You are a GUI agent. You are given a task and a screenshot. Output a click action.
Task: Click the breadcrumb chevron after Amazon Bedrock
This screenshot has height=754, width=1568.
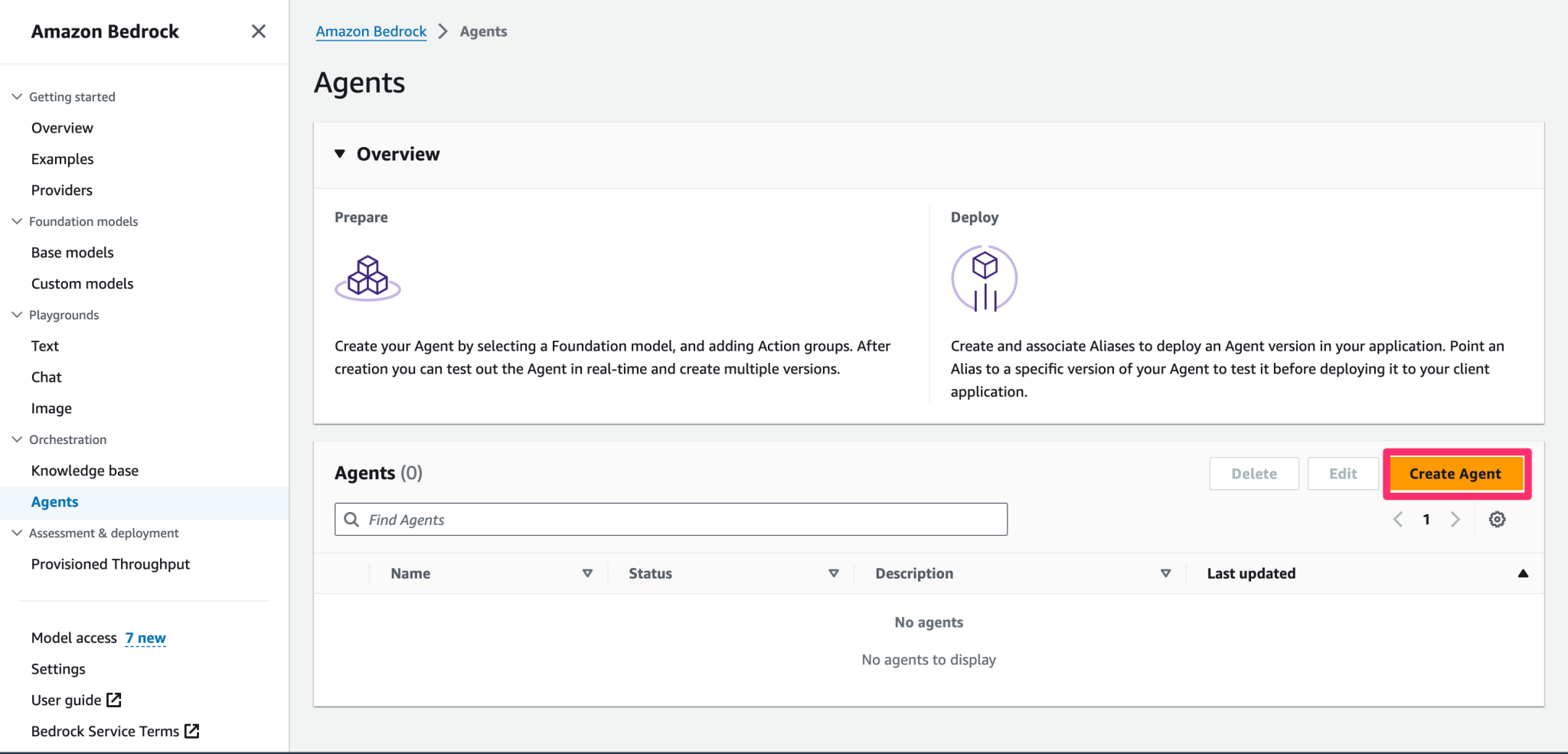(443, 31)
